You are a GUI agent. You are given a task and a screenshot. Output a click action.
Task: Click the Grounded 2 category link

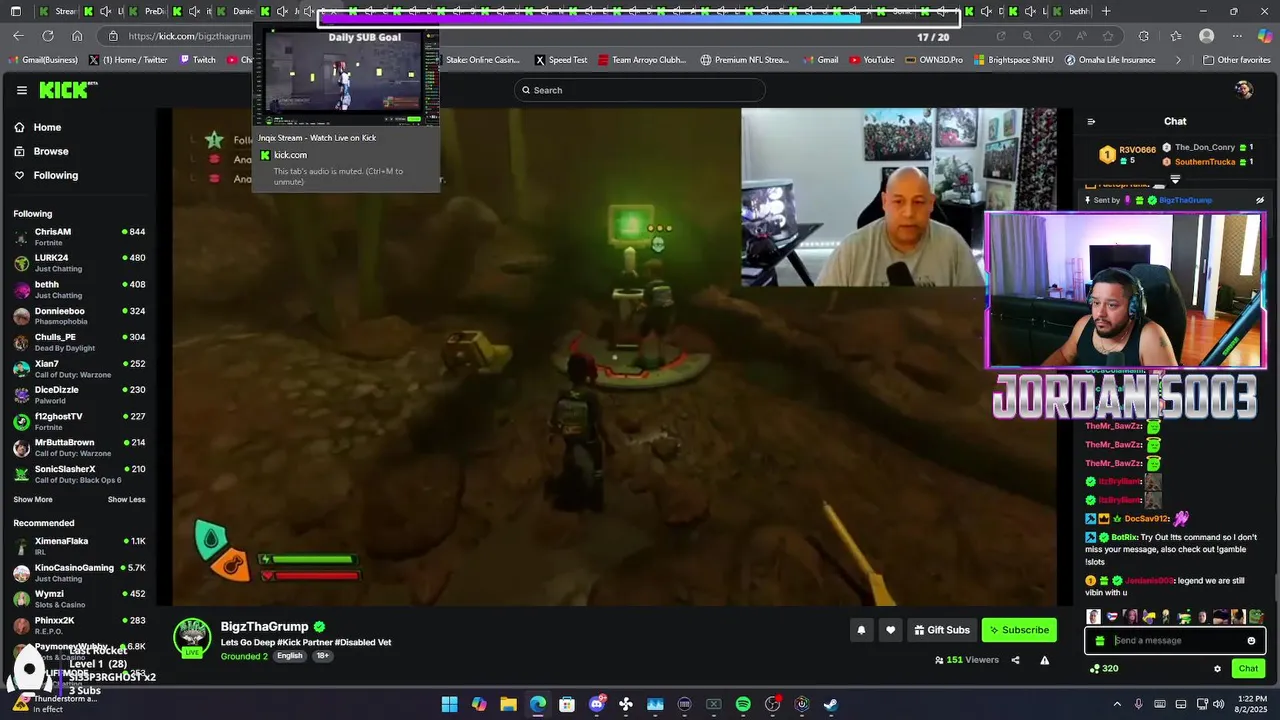click(244, 656)
